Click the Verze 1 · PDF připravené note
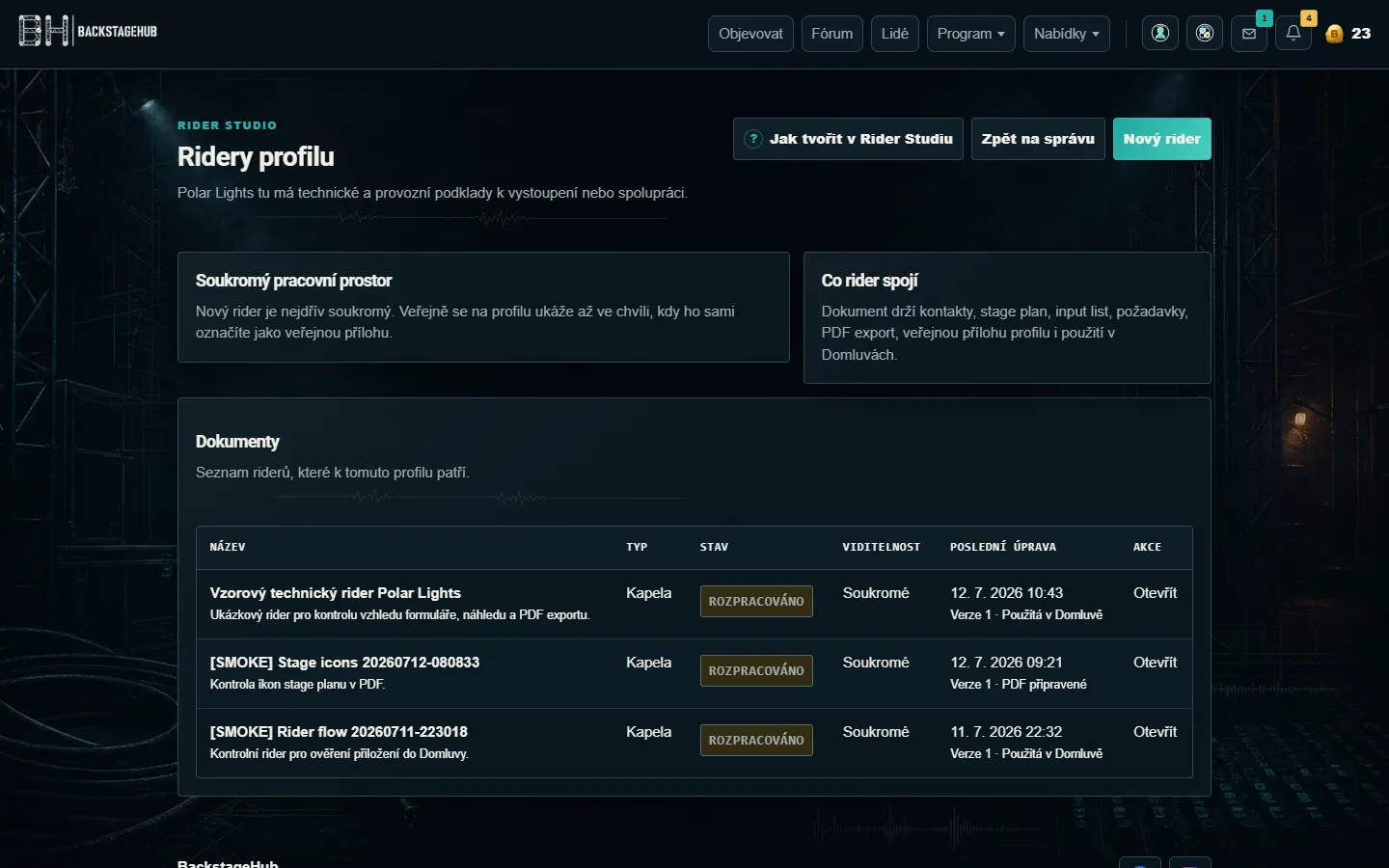1389x868 pixels. [1019, 685]
